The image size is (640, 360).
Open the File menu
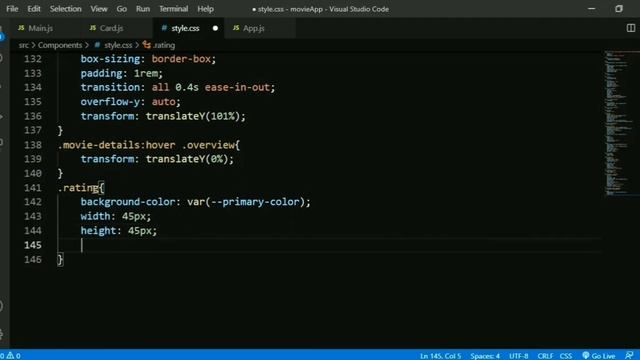point(12,9)
